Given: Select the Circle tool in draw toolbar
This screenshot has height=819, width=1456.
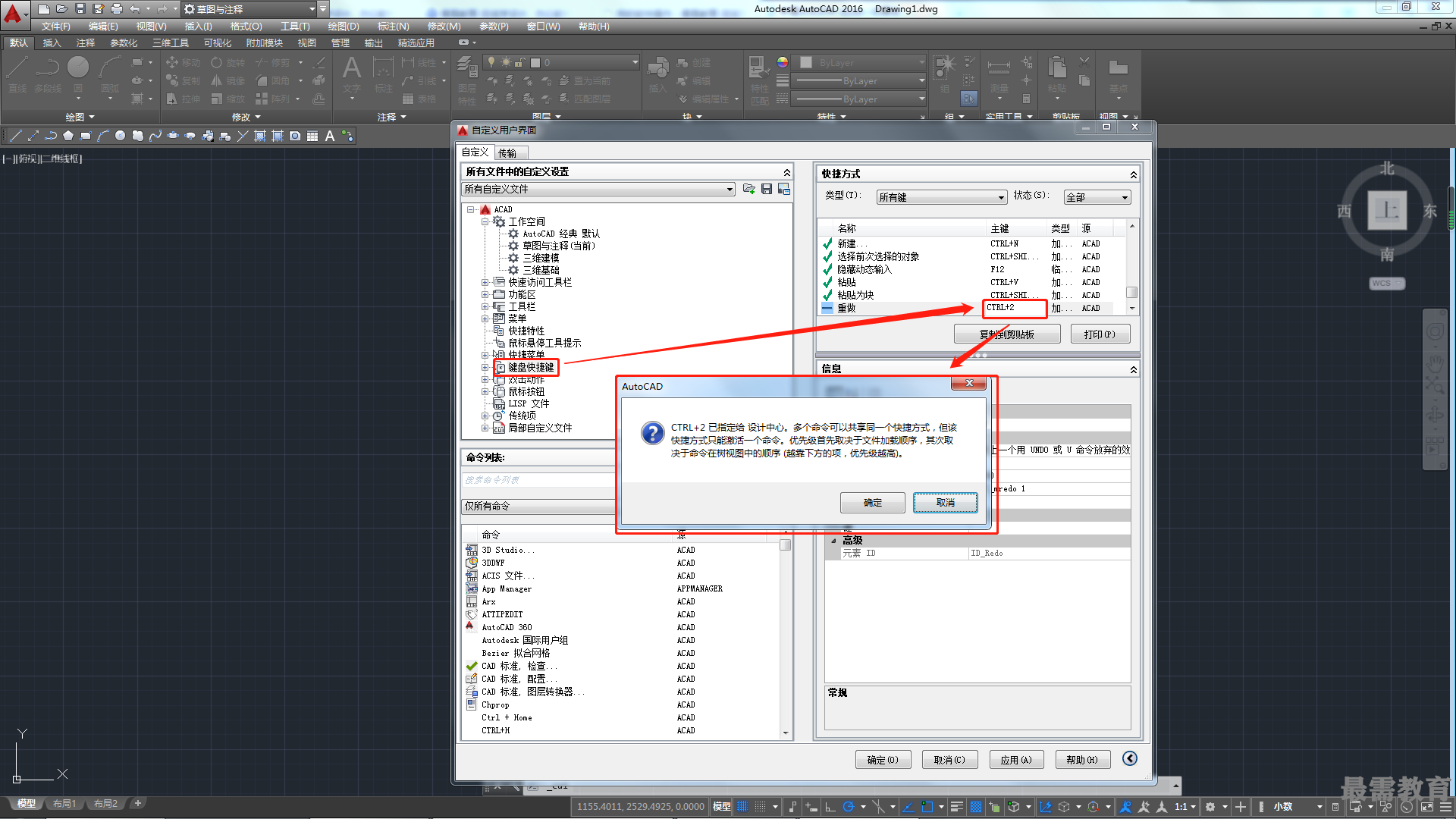Looking at the screenshot, I should click(120, 136).
